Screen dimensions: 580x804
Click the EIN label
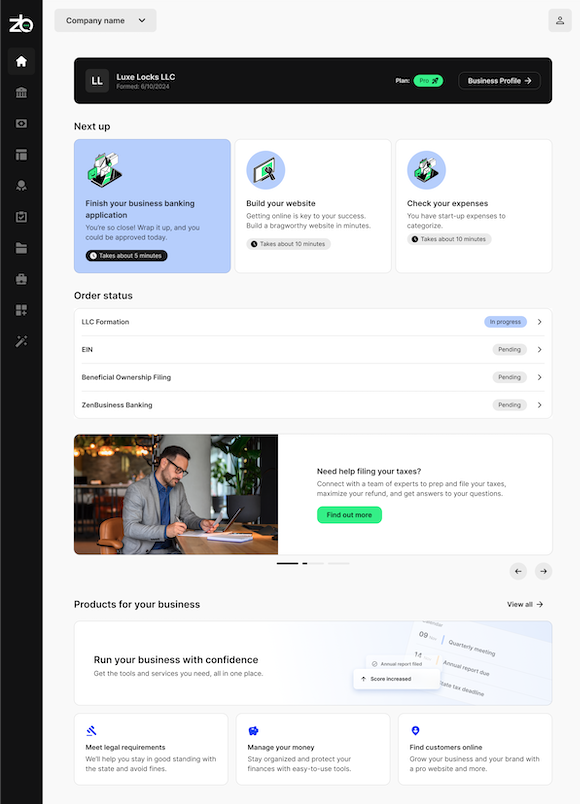[x=87, y=350]
